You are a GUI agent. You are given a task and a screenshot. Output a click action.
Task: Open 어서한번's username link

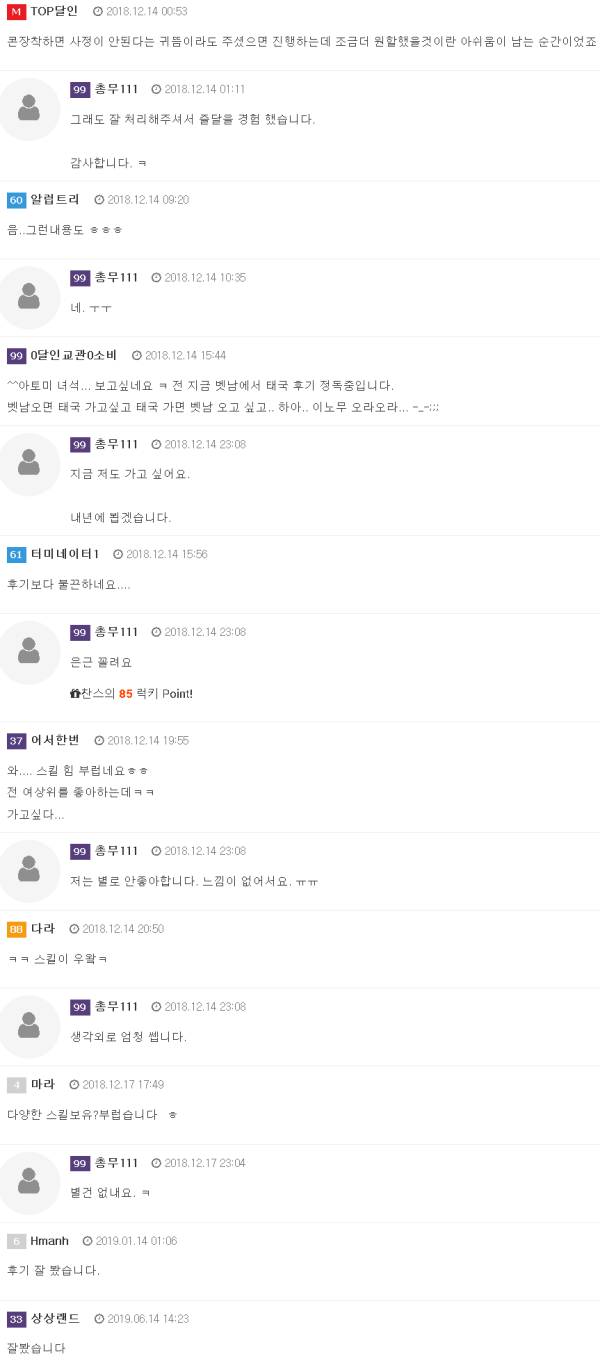(x=55, y=740)
